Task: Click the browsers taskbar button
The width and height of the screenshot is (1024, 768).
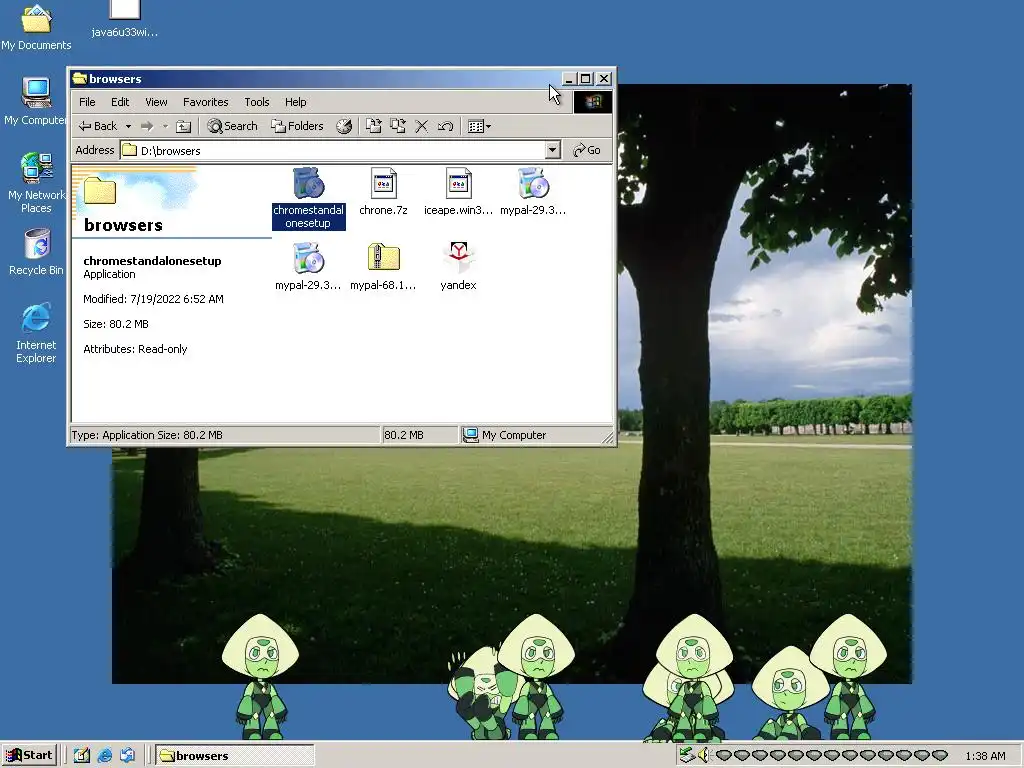Action: tap(235, 756)
